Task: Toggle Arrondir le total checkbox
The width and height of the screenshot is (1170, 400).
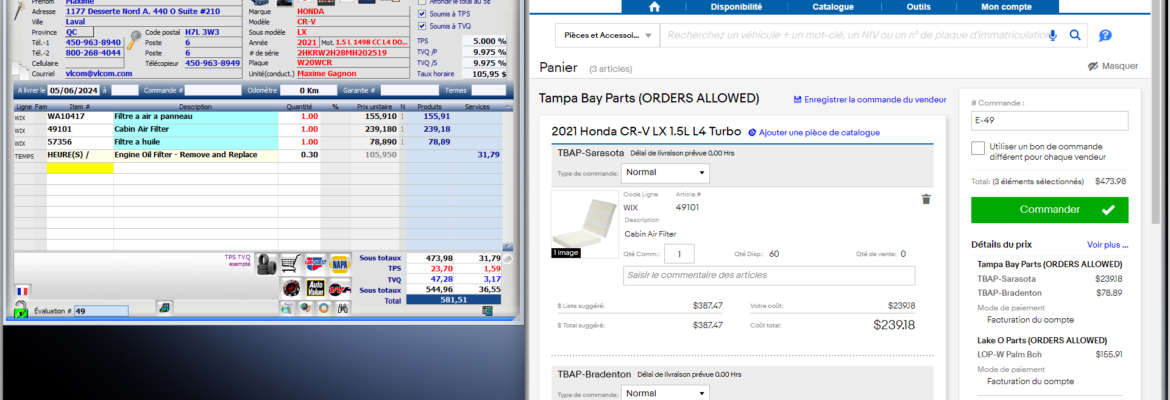Action: (x=422, y=2)
